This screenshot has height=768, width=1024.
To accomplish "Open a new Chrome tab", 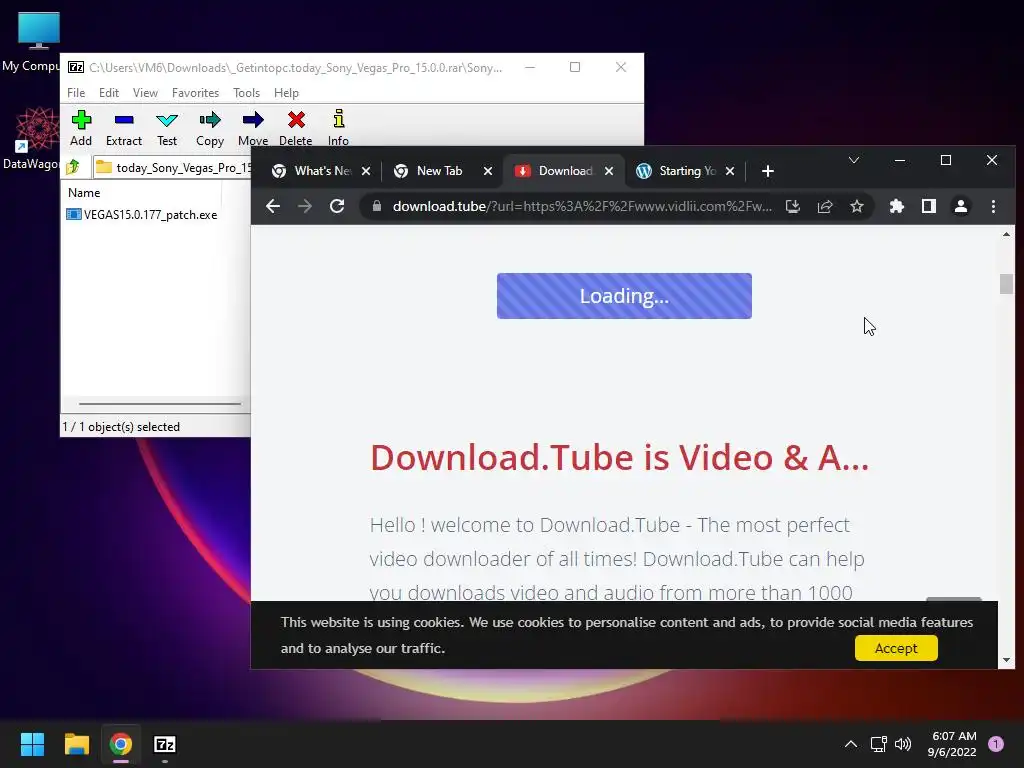I will point(768,171).
